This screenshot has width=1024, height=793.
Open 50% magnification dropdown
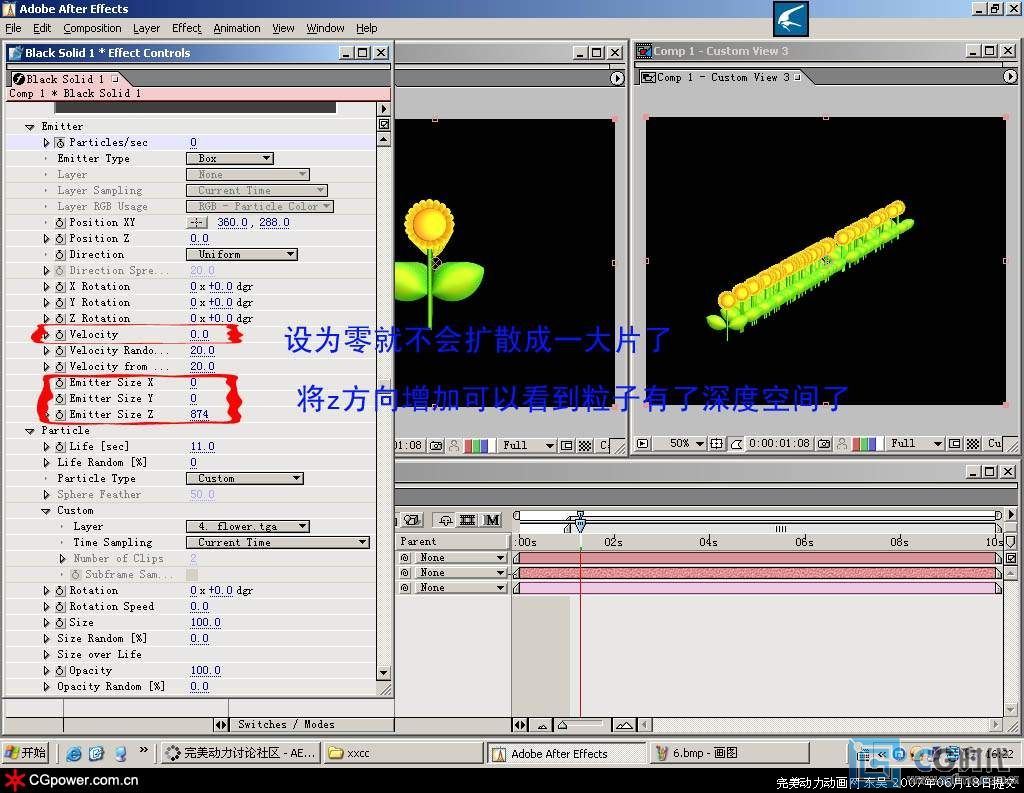(x=680, y=444)
